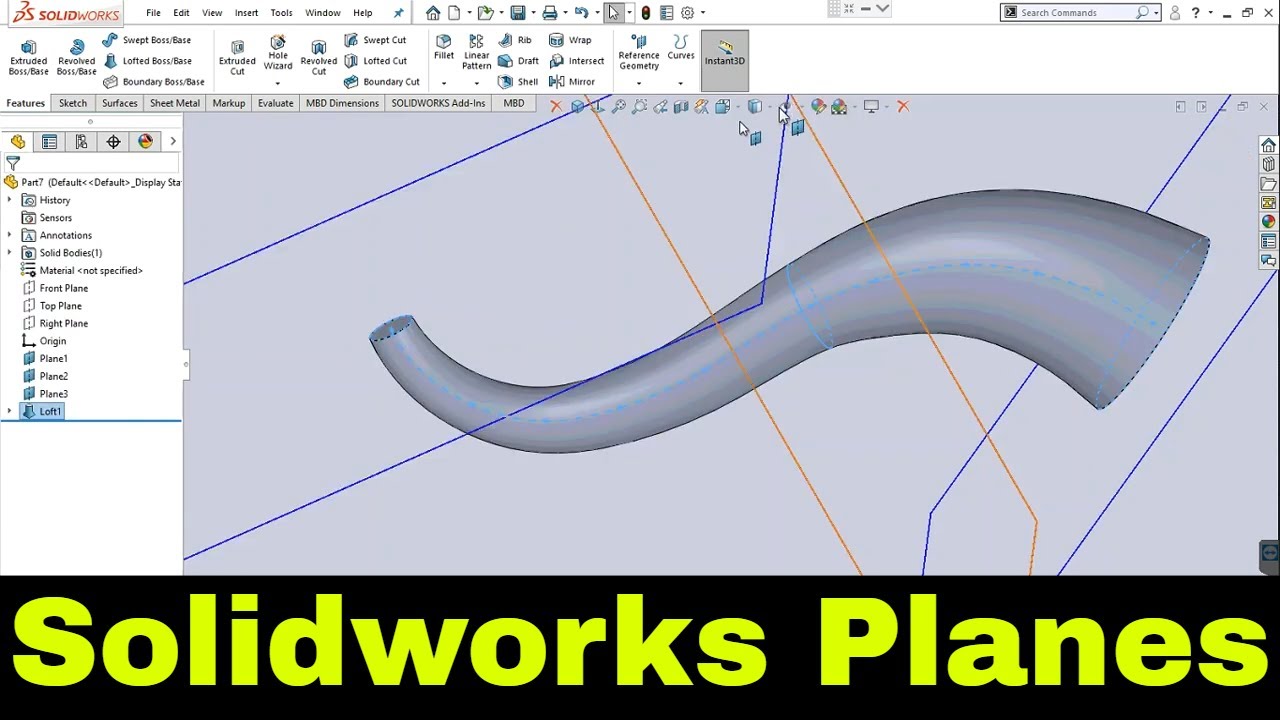Open Reference Geometry tool

point(638,53)
